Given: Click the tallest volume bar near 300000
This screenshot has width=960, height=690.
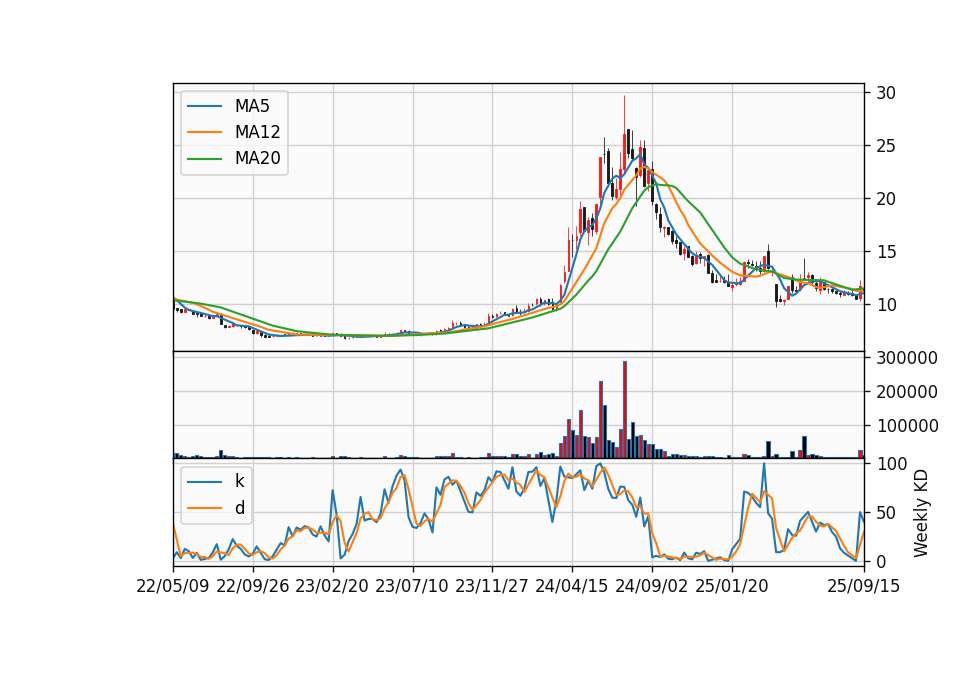Looking at the screenshot, I should tap(624, 410).
